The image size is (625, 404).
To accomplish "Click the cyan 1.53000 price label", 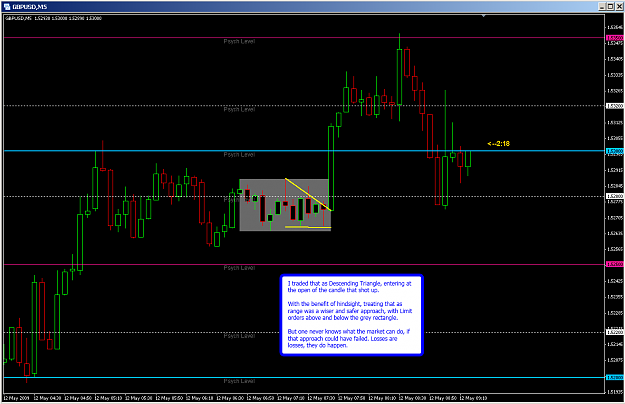I will [x=614, y=151].
